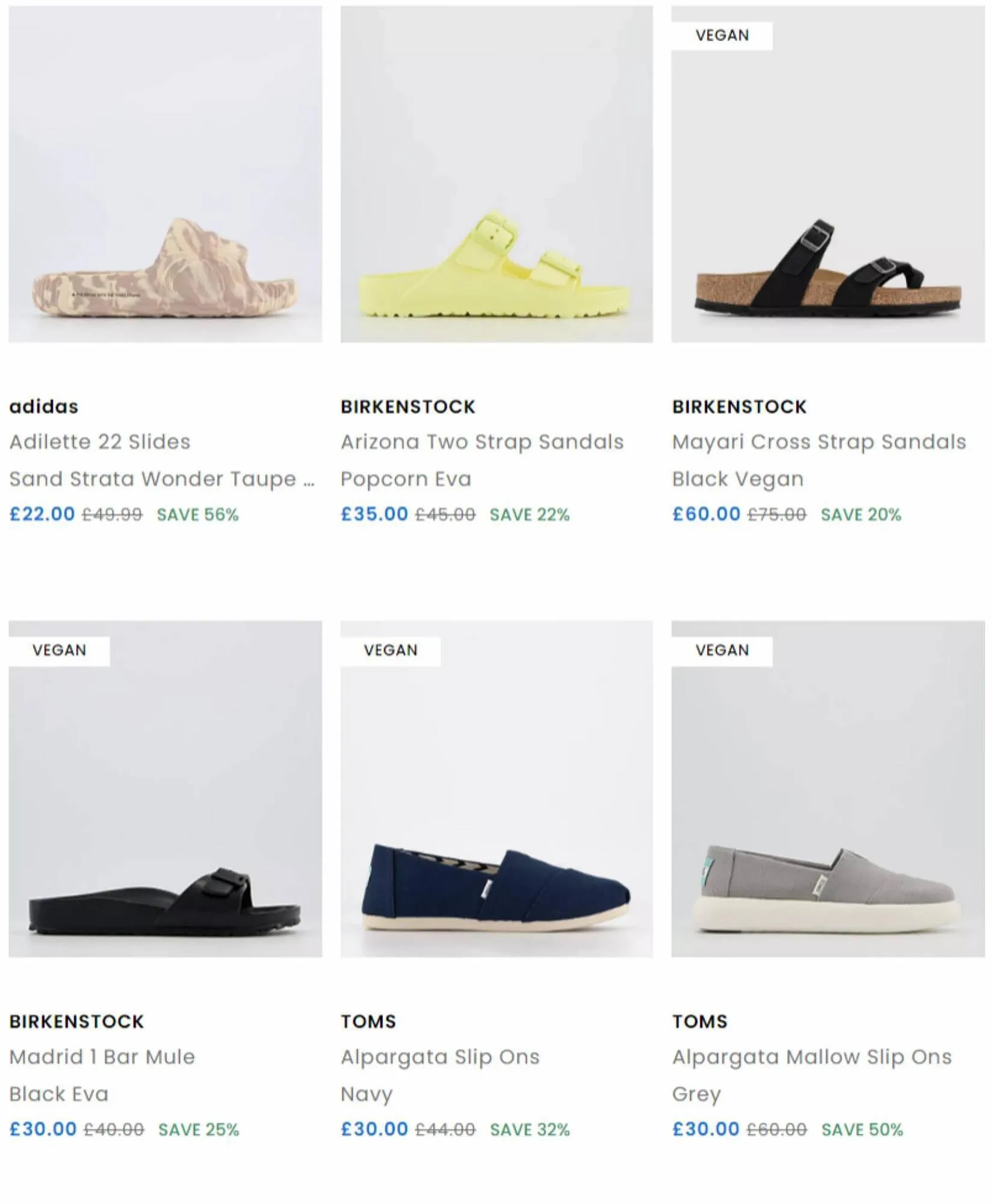
Task: Click the TOMS brand above Alpargata Mallow
Action: (x=700, y=1022)
